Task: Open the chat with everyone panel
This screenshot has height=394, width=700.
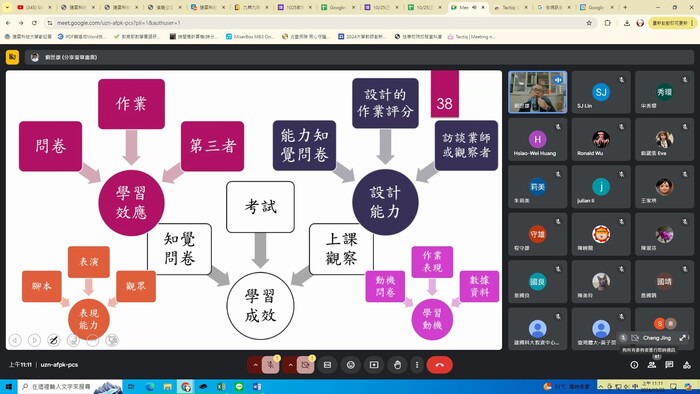Action: [669, 365]
